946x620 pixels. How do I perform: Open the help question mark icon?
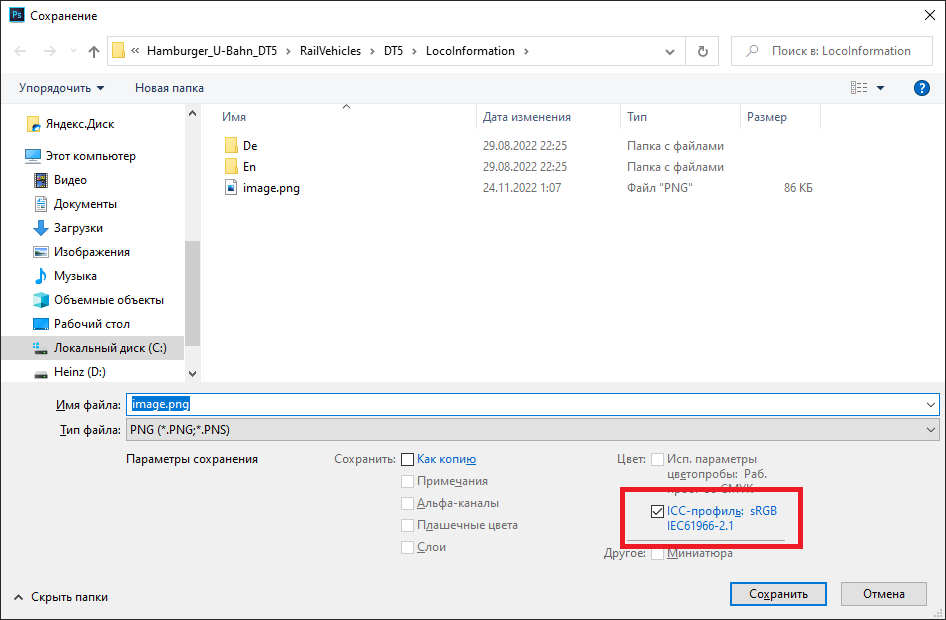point(921,88)
